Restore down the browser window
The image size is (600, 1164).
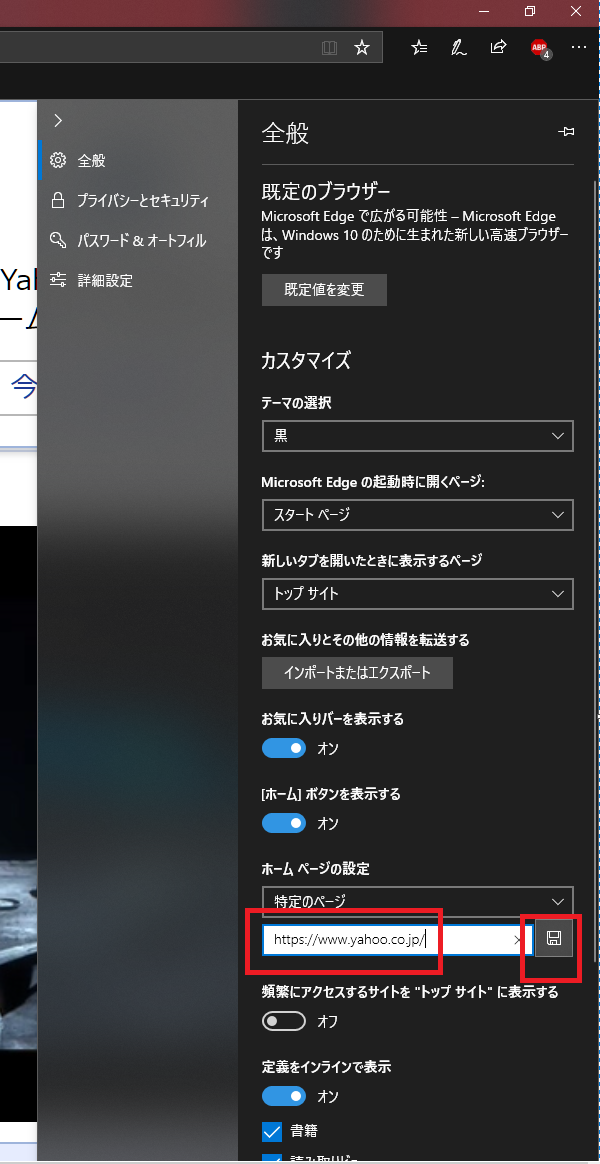(529, 10)
